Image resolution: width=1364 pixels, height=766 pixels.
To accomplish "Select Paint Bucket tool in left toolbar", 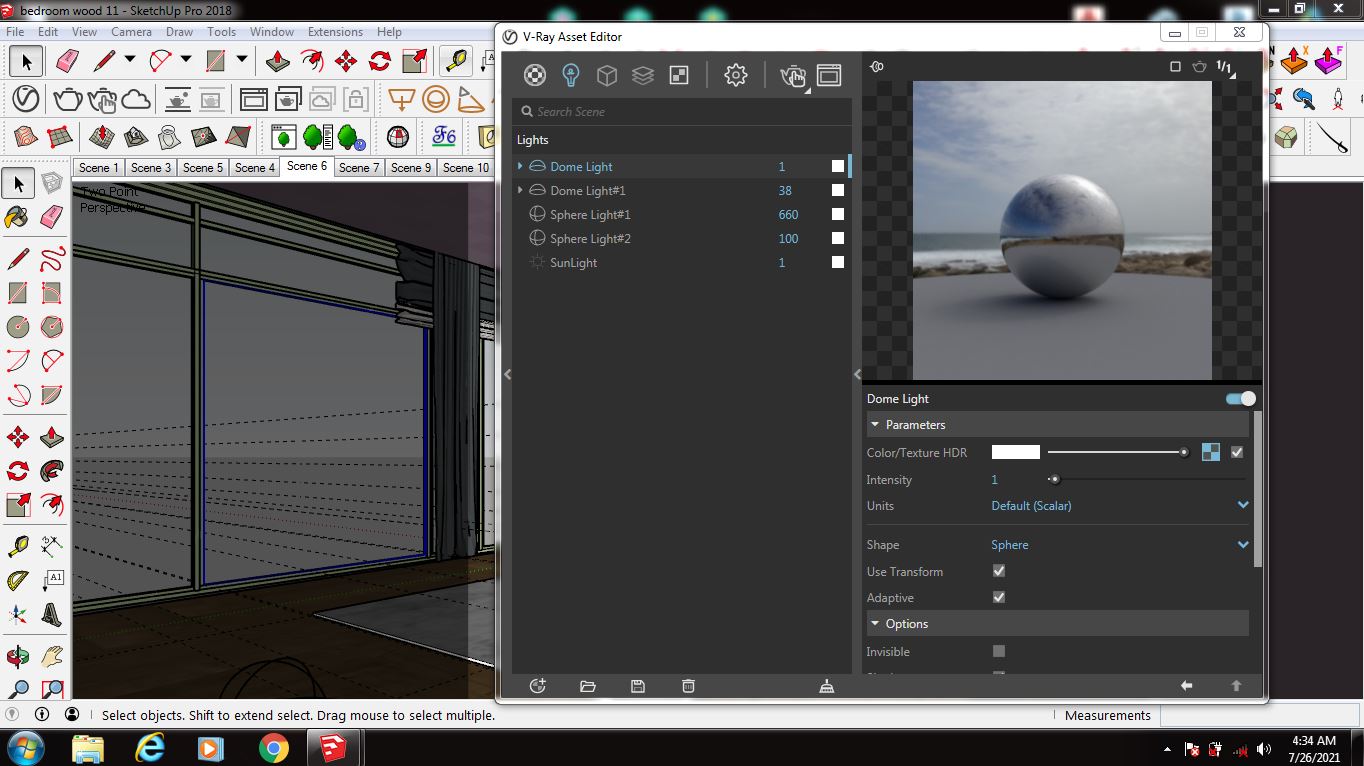I will click(17, 217).
